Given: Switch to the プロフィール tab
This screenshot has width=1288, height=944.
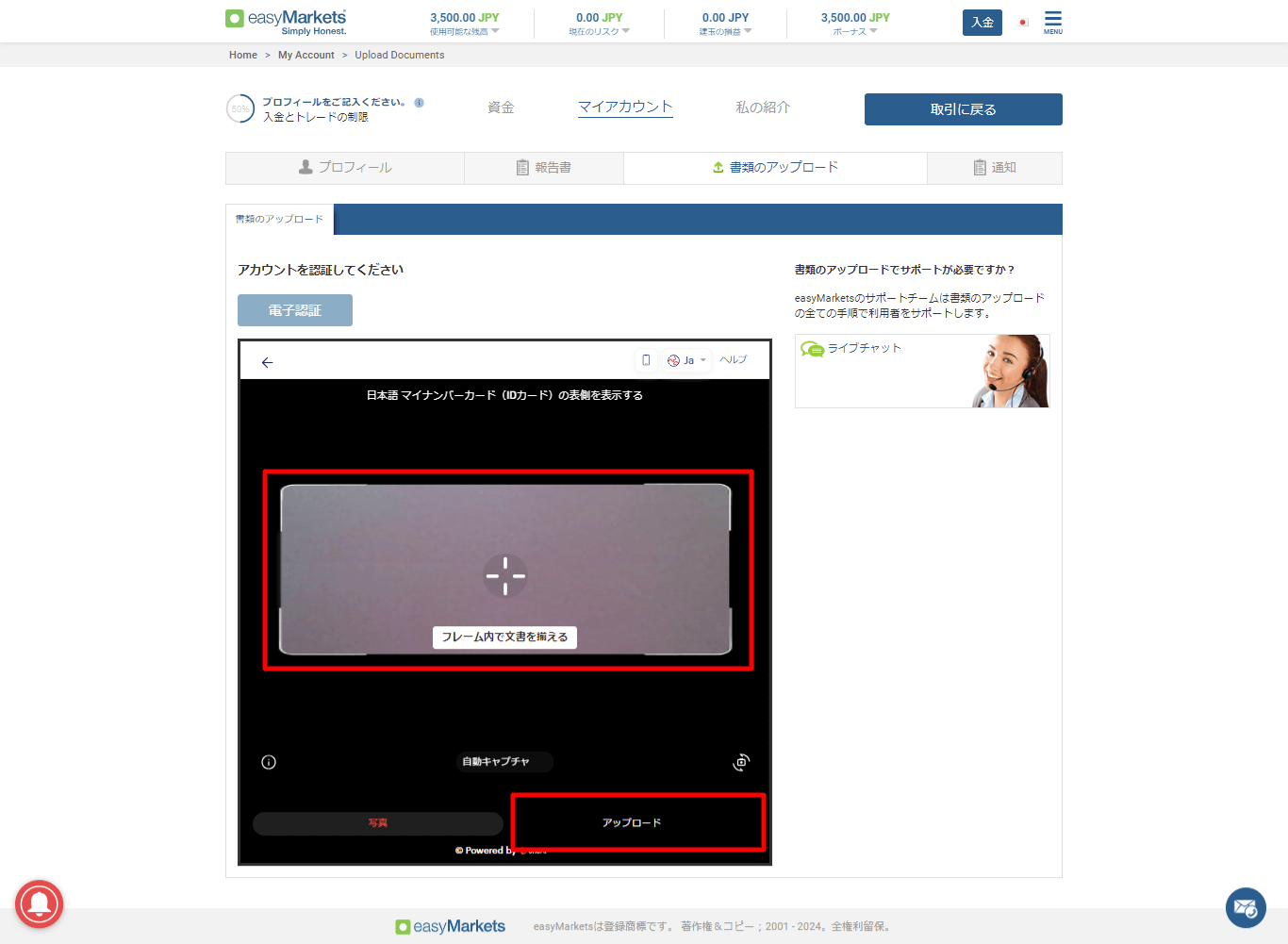Looking at the screenshot, I should point(345,168).
